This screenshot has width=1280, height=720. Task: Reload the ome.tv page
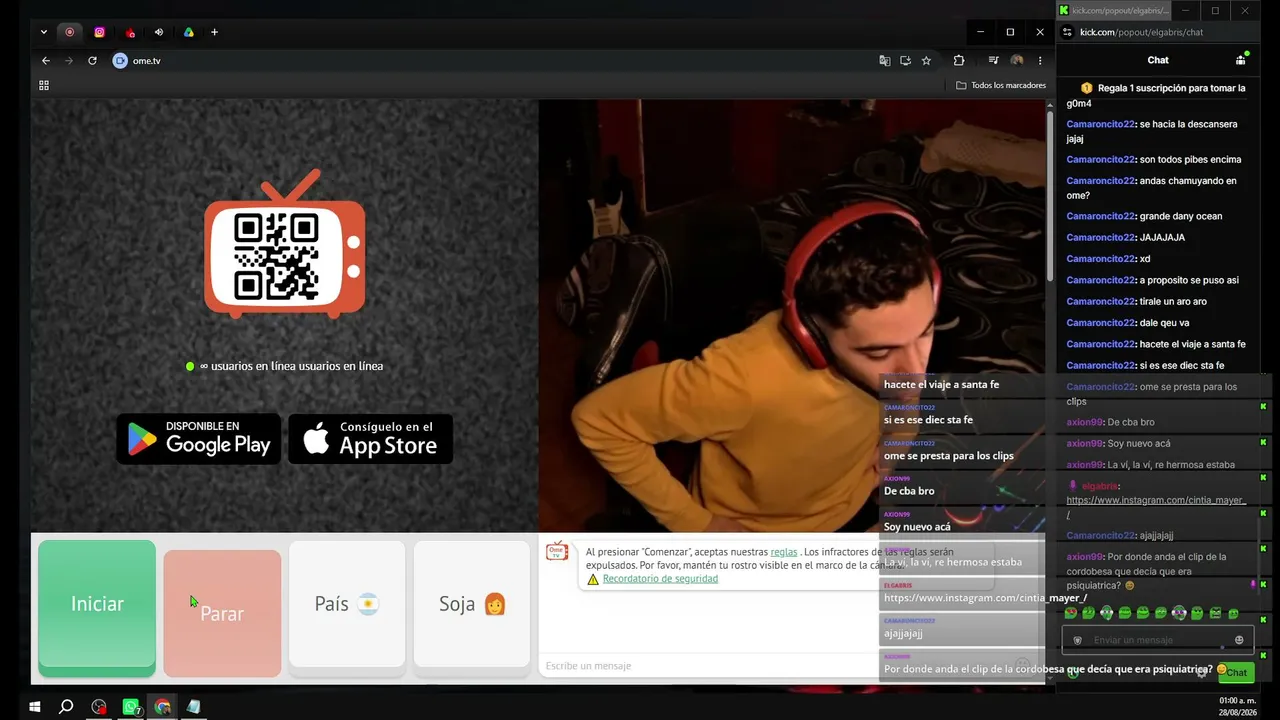pos(92,61)
